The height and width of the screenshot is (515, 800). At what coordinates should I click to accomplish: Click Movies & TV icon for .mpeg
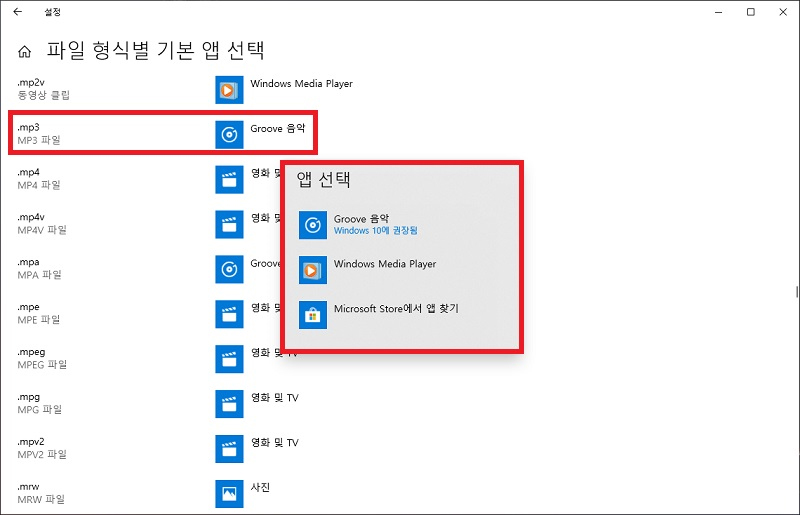(229, 359)
